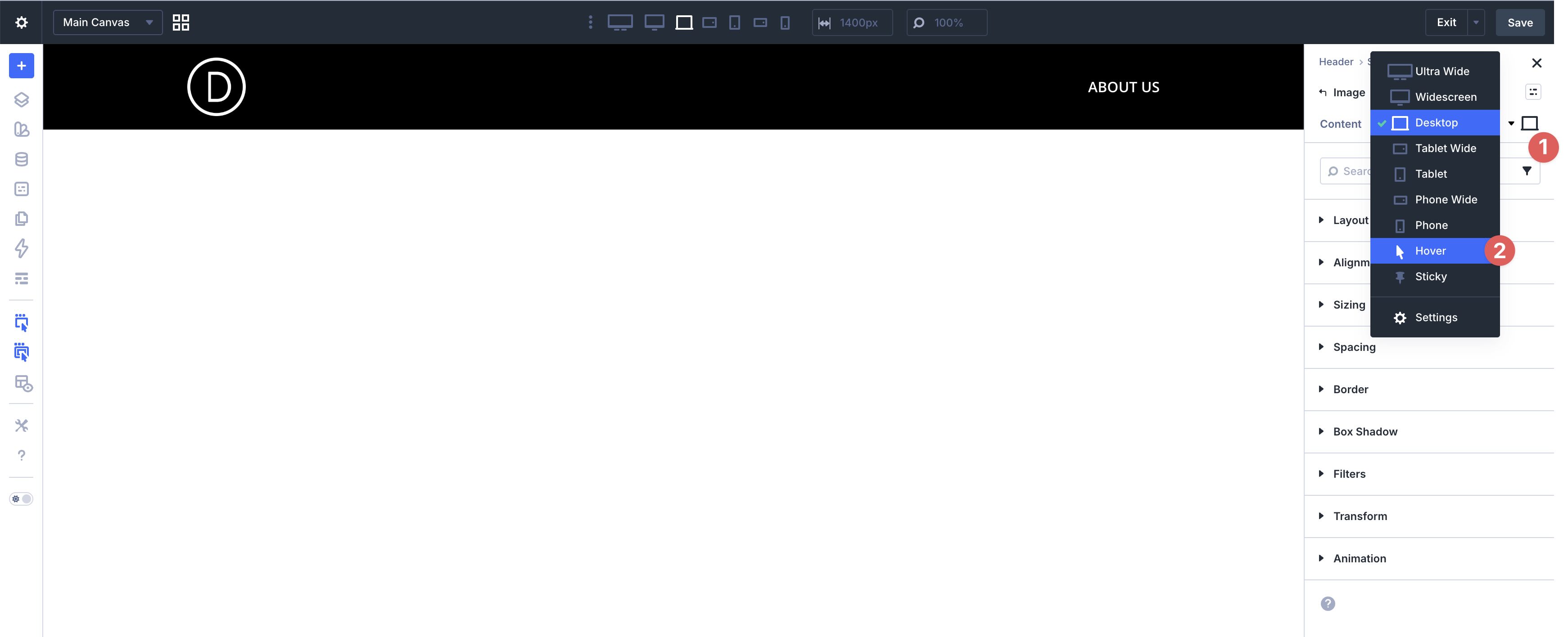Select the Layers panel icon
Viewport: 1568px width, 637px height.
point(21,99)
